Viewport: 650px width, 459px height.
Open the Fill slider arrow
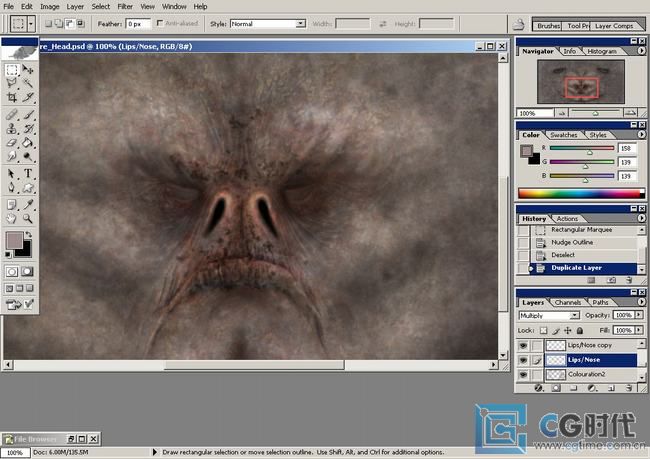pos(639,330)
